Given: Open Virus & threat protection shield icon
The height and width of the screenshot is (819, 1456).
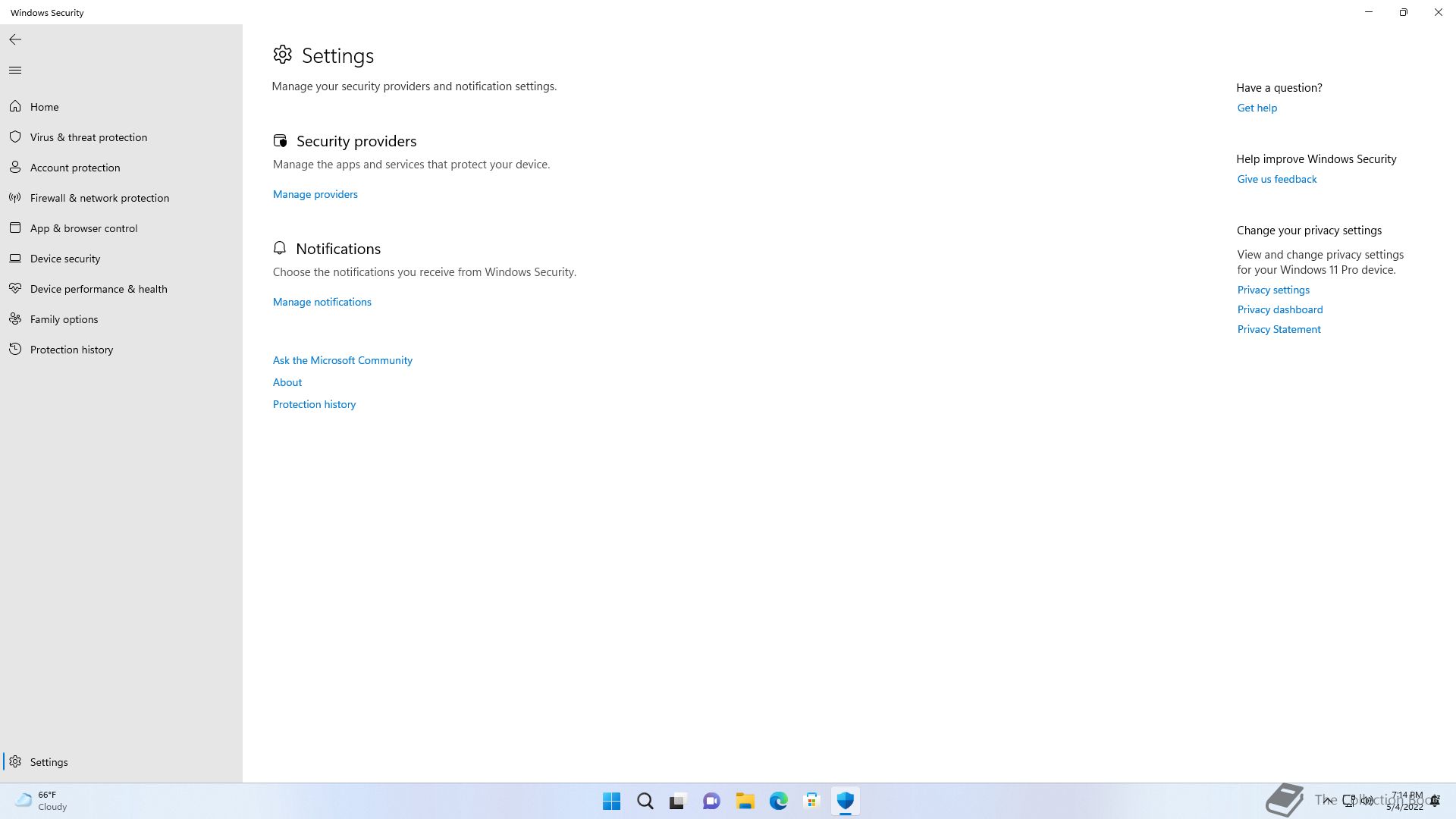Looking at the screenshot, I should 15,137.
